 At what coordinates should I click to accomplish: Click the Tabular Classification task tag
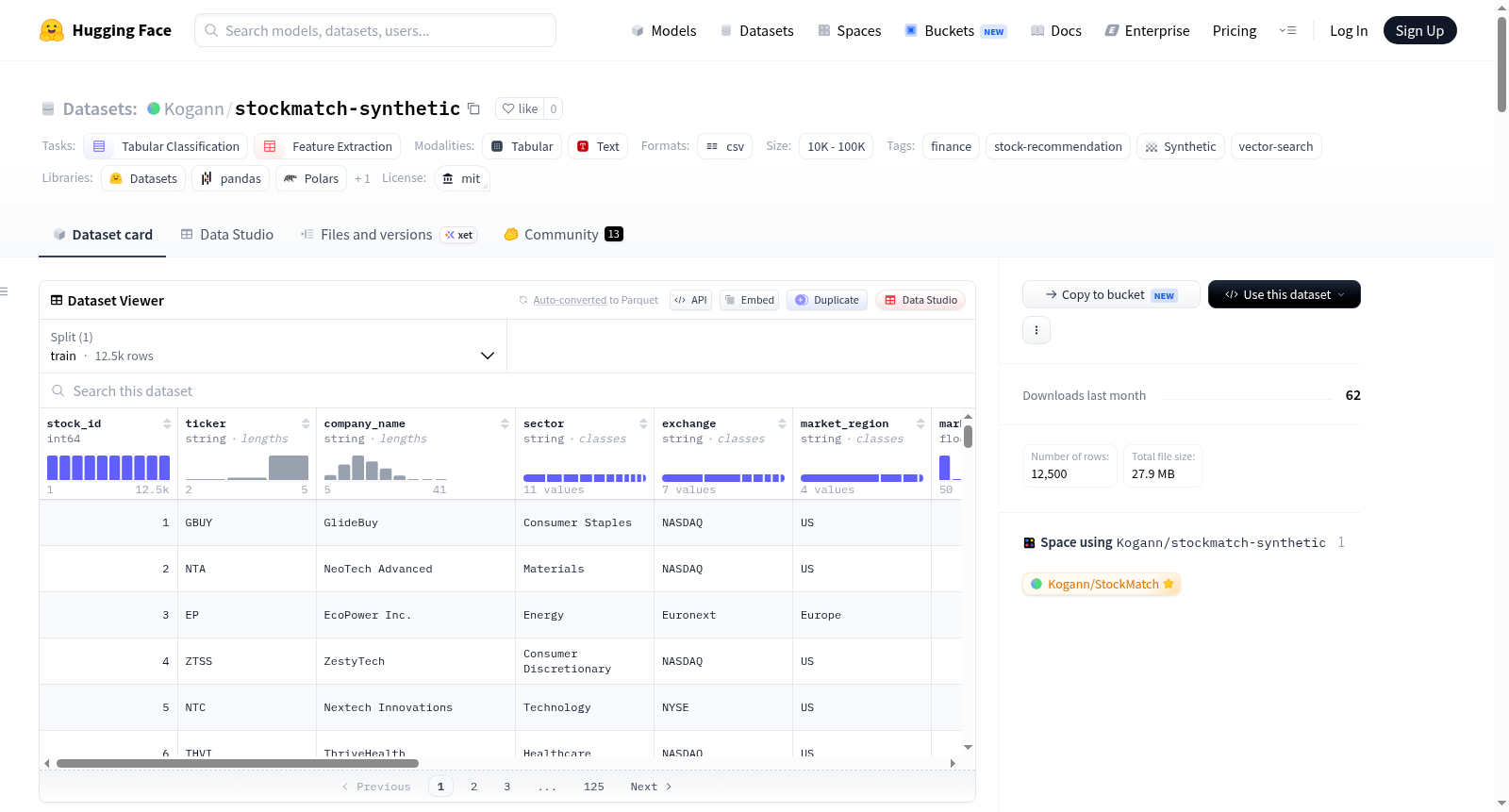[x=166, y=146]
